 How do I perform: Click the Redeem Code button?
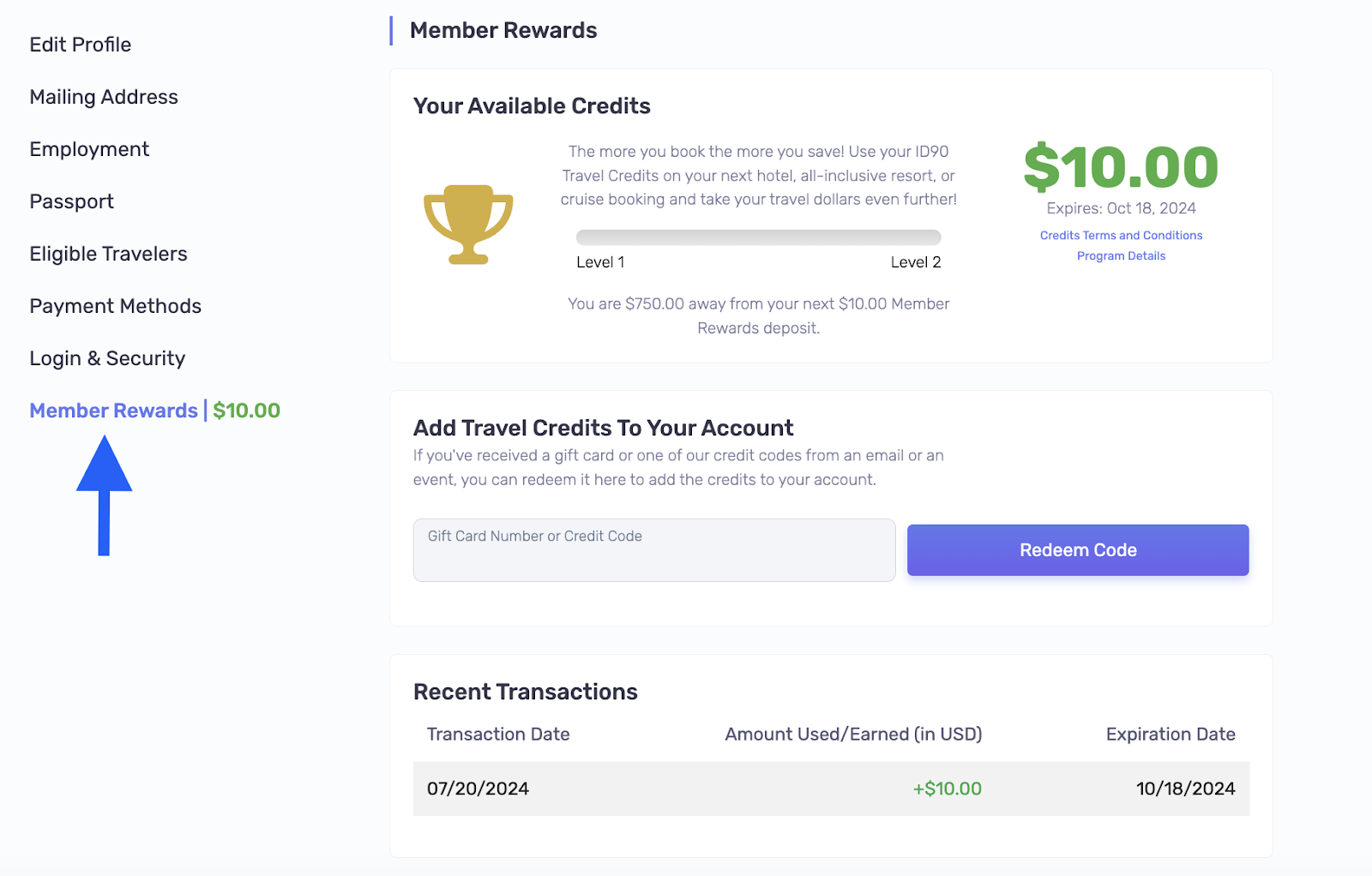[1077, 549]
